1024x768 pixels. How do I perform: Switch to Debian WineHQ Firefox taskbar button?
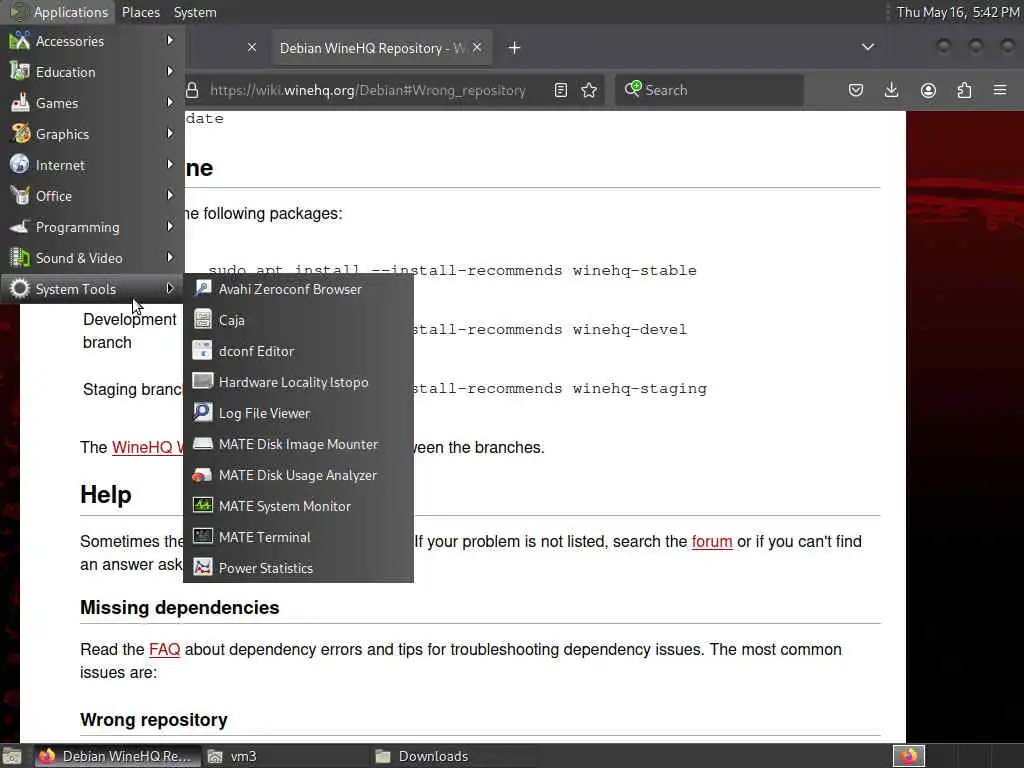(x=116, y=756)
